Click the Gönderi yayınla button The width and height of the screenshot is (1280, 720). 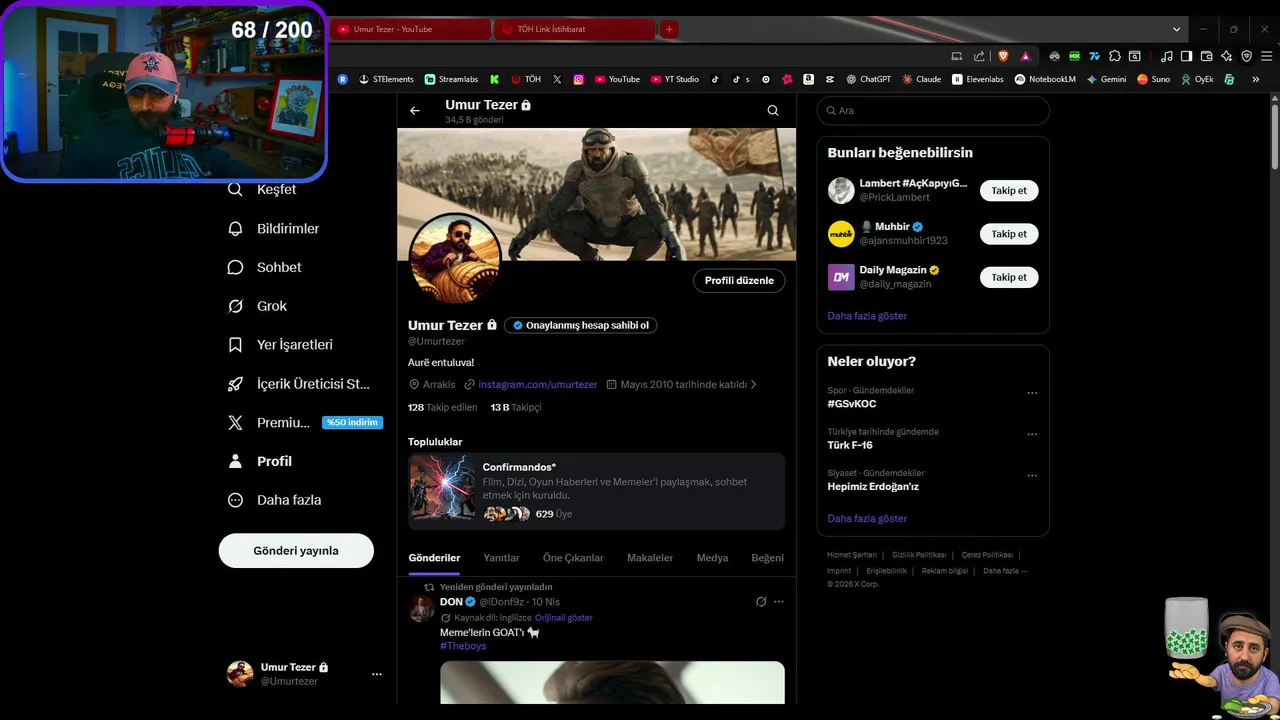(x=296, y=551)
